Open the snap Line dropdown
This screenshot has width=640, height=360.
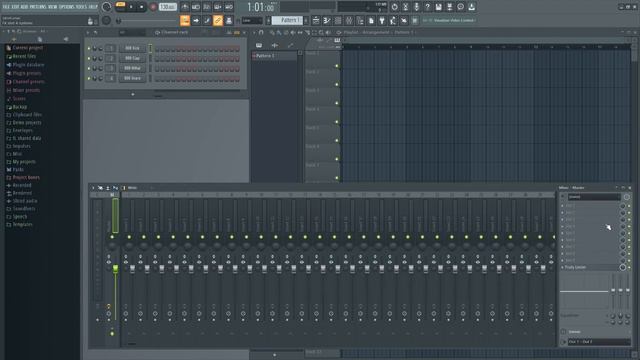click(x=252, y=20)
